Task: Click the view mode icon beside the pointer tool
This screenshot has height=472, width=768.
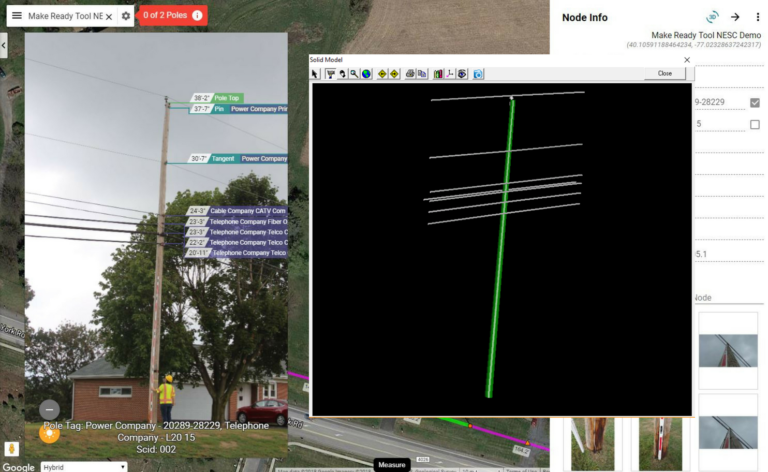Action: pyautogui.click(x=331, y=74)
